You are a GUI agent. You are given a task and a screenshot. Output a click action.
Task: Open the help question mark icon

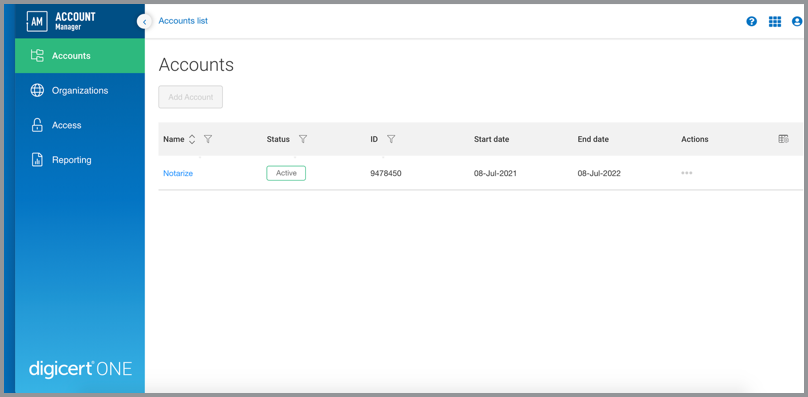tap(752, 22)
